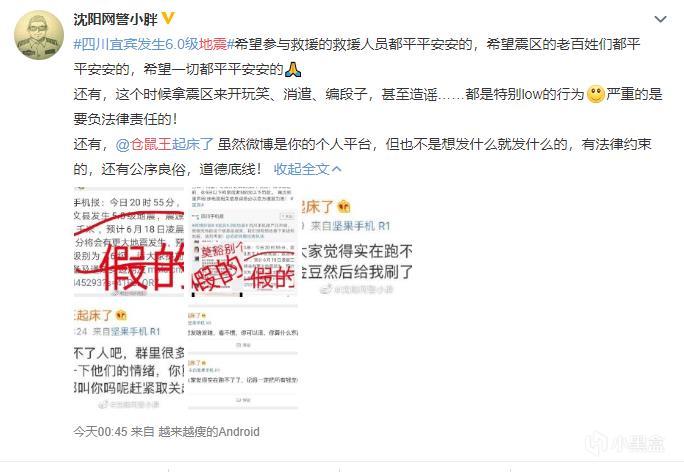Click the emoji beside 起床了 in fourth image
The height and width of the screenshot is (472, 684).
[121, 315]
